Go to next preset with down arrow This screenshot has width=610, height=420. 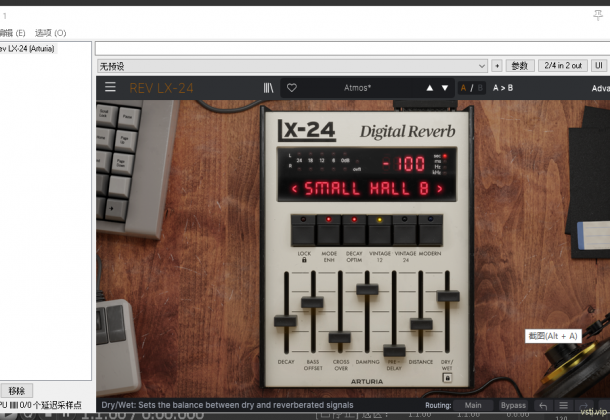coord(446,88)
